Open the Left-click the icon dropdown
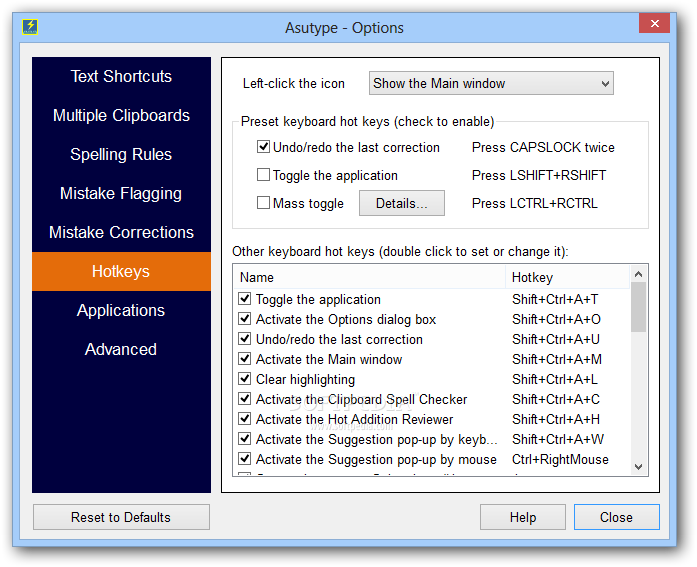 pyautogui.click(x=491, y=83)
